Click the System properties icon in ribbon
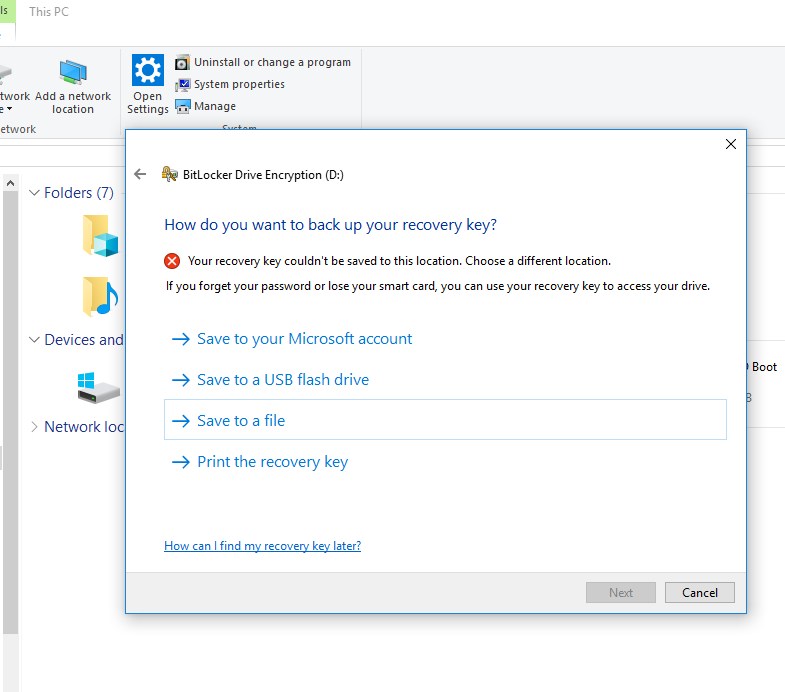The height and width of the screenshot is (692, 785). click(x=182, y=85)
